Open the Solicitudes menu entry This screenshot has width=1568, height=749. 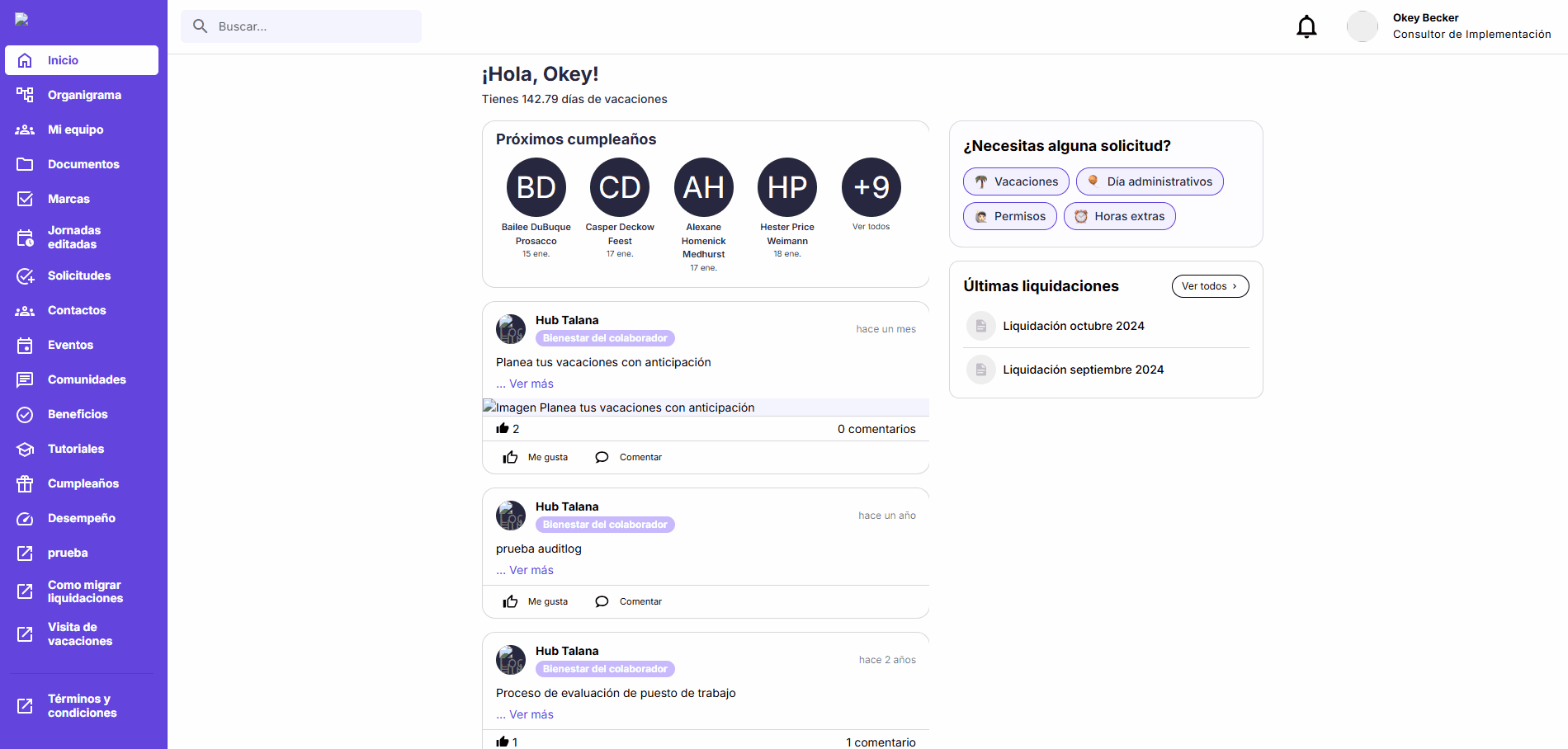coord(82,276)
